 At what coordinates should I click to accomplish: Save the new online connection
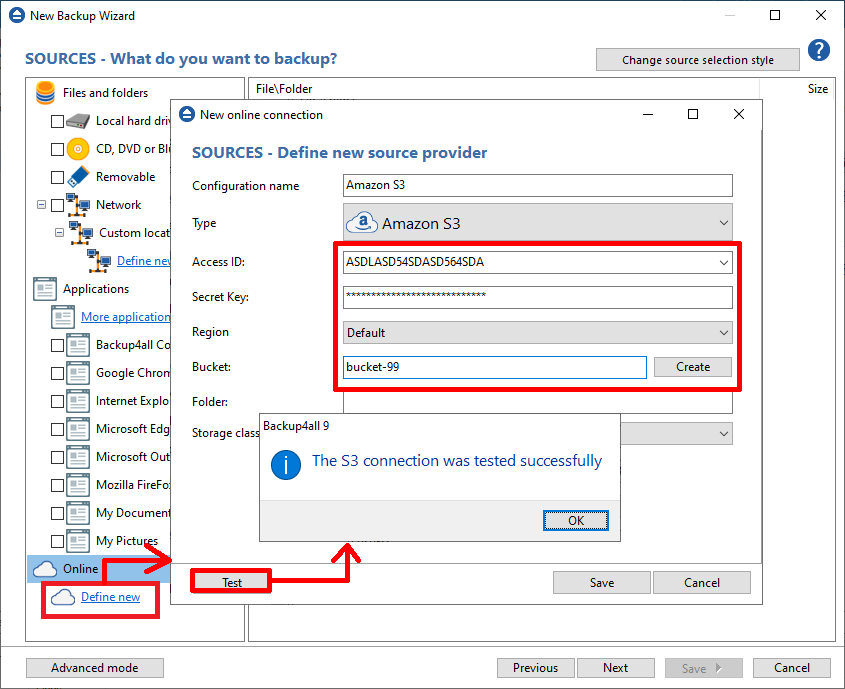tap(601, 582)
